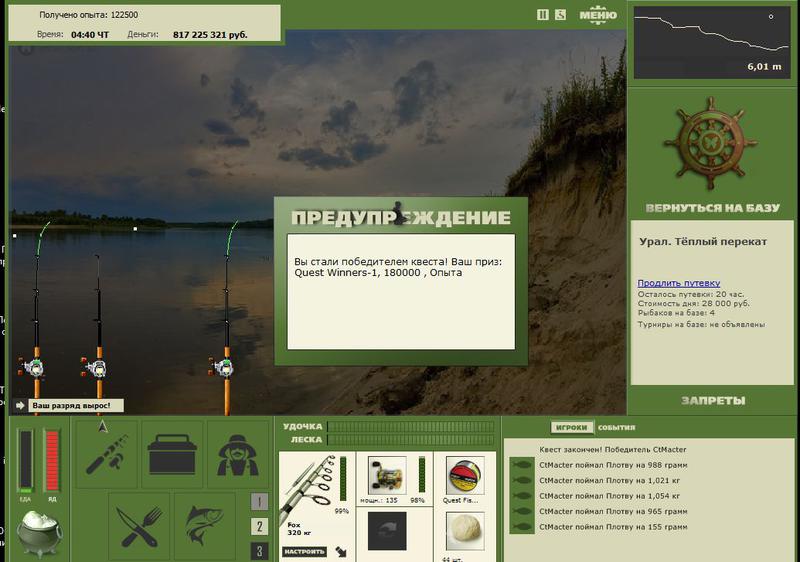Click fish icon beside Плотву 965 грамм

(522, 511)
